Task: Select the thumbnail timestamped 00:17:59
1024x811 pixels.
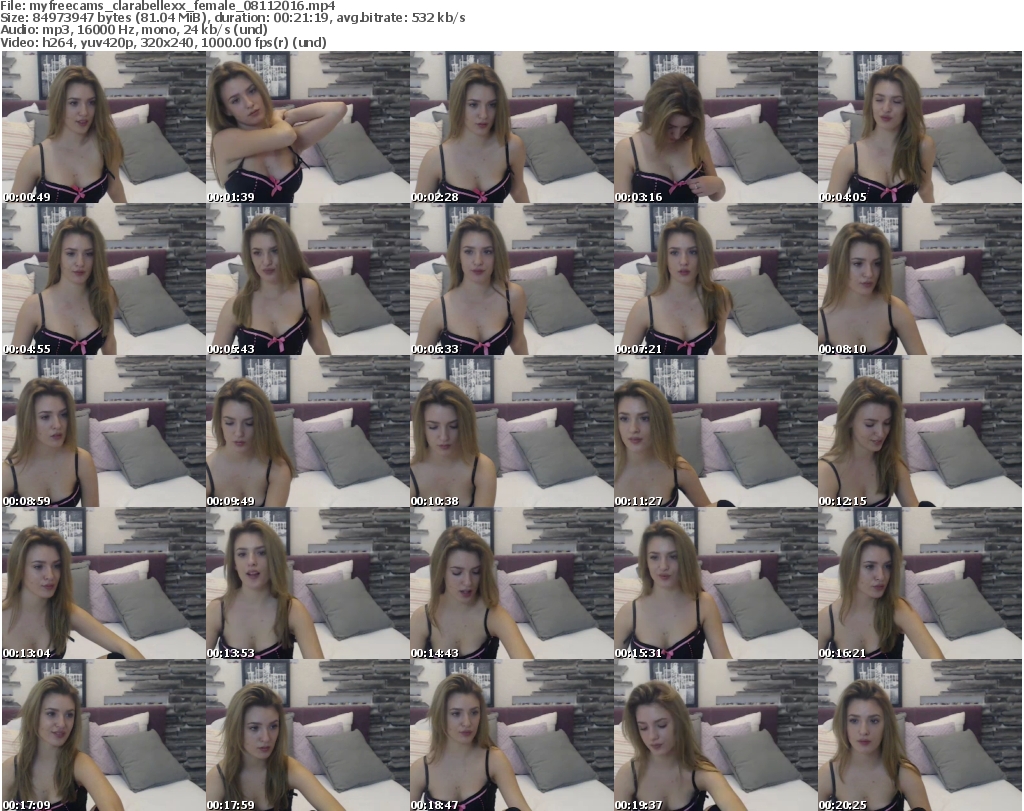Action: pyautogui.click(x=308, y=735)
